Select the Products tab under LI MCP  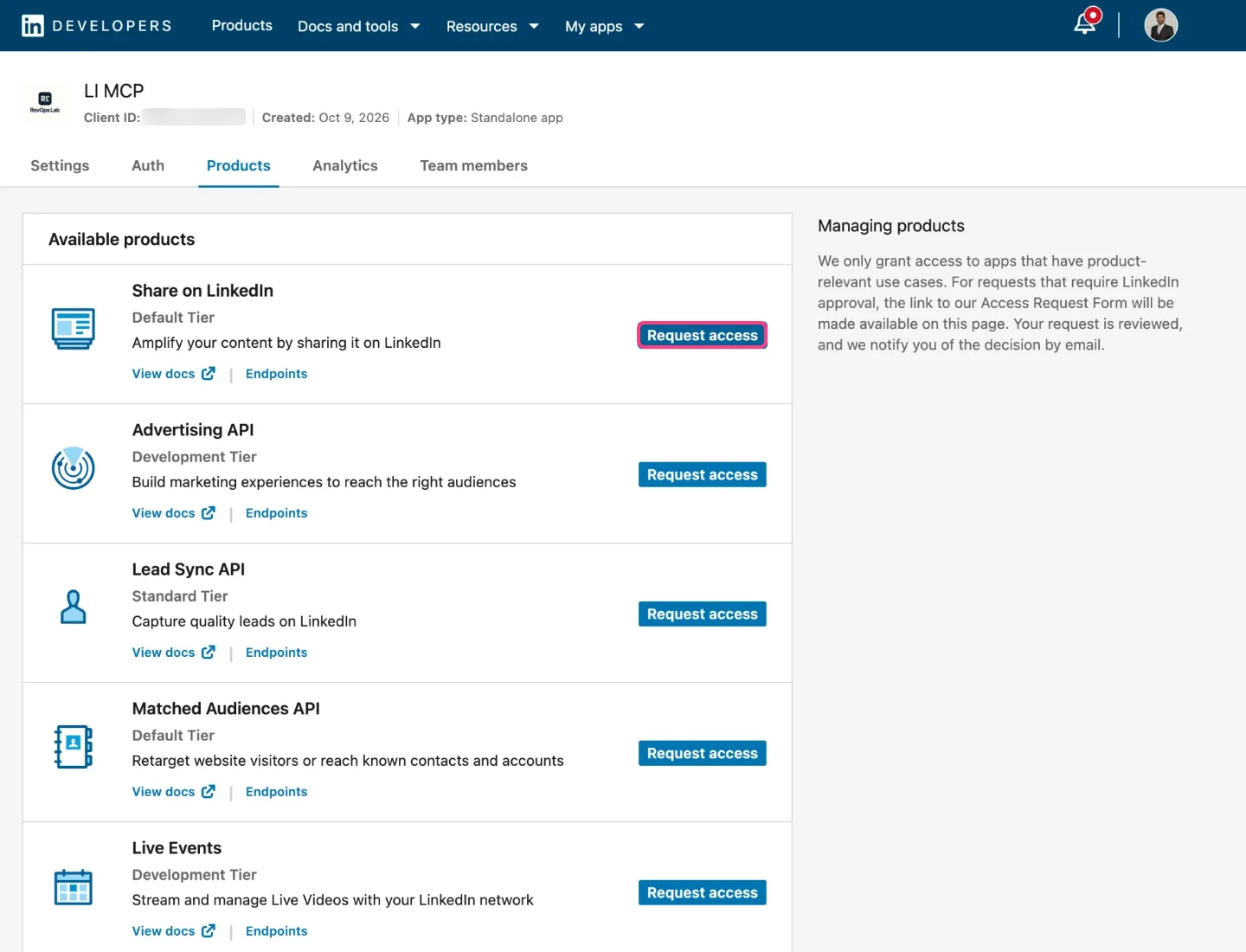click(x=239, y=165)
